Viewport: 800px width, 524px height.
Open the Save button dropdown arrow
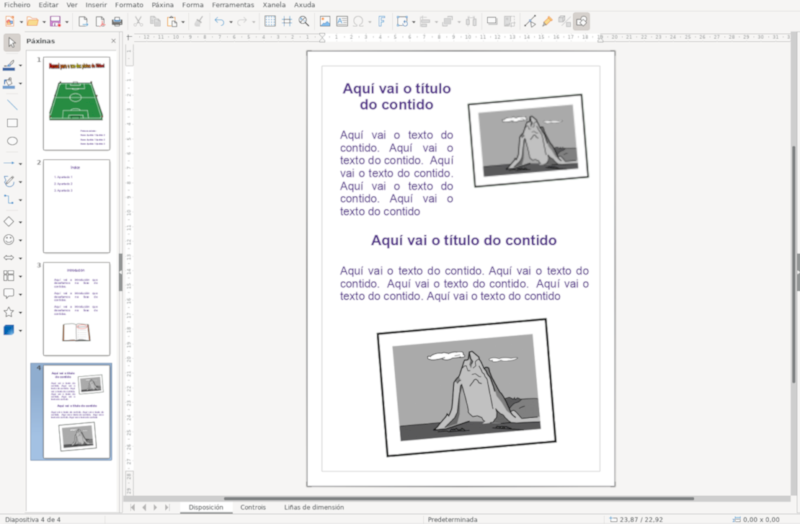[67, 21]
